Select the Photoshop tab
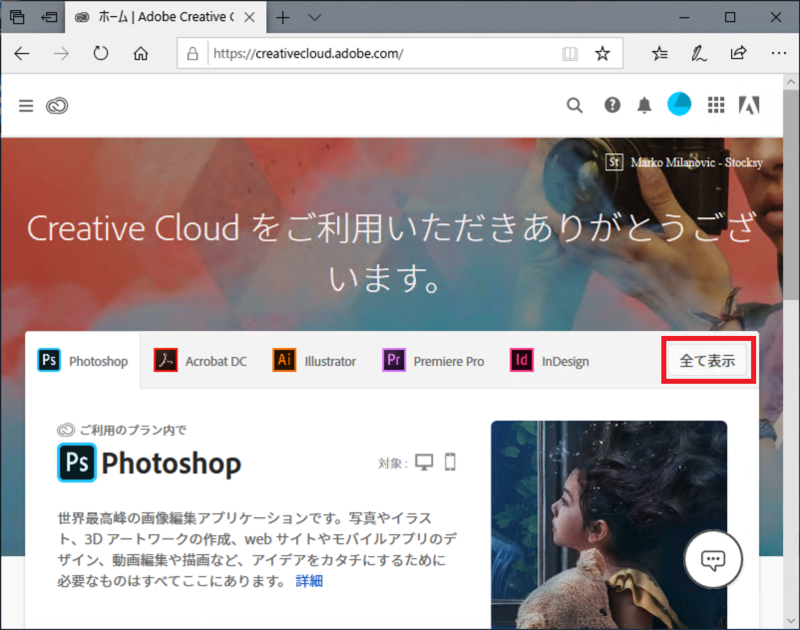The image size is (800, 630). (x=84, y=361)
